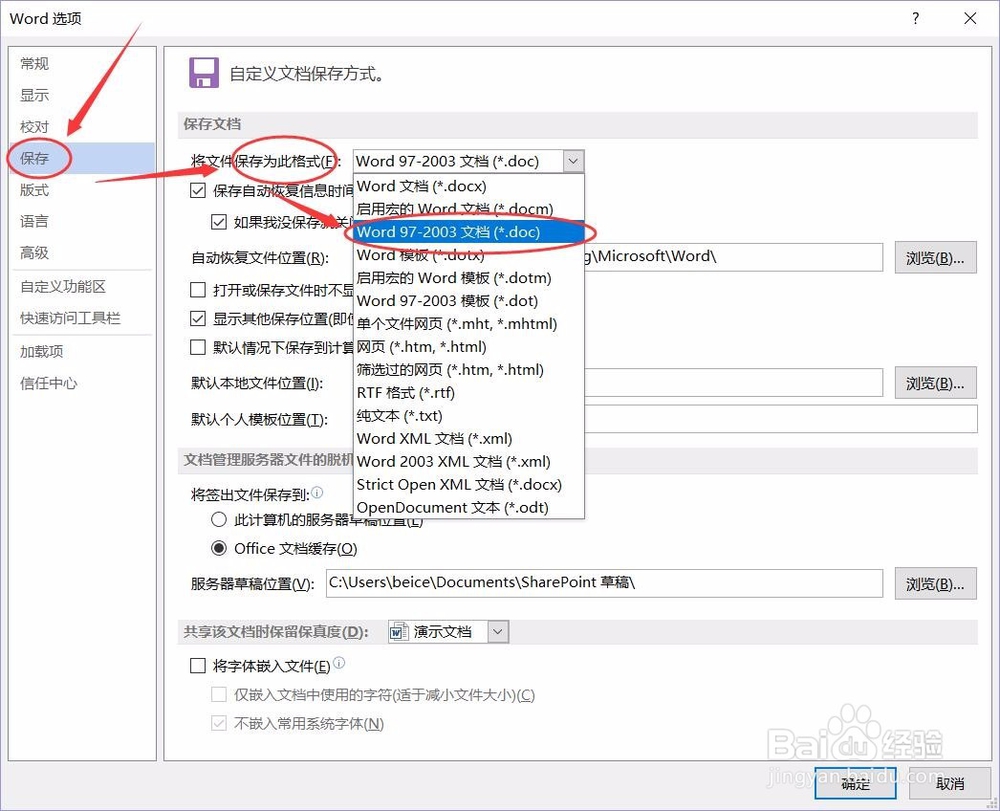Select 纯文本 (*.txt) format
Image resolution: width=1000 pixels, height=811 pixels.
(469, 416)
